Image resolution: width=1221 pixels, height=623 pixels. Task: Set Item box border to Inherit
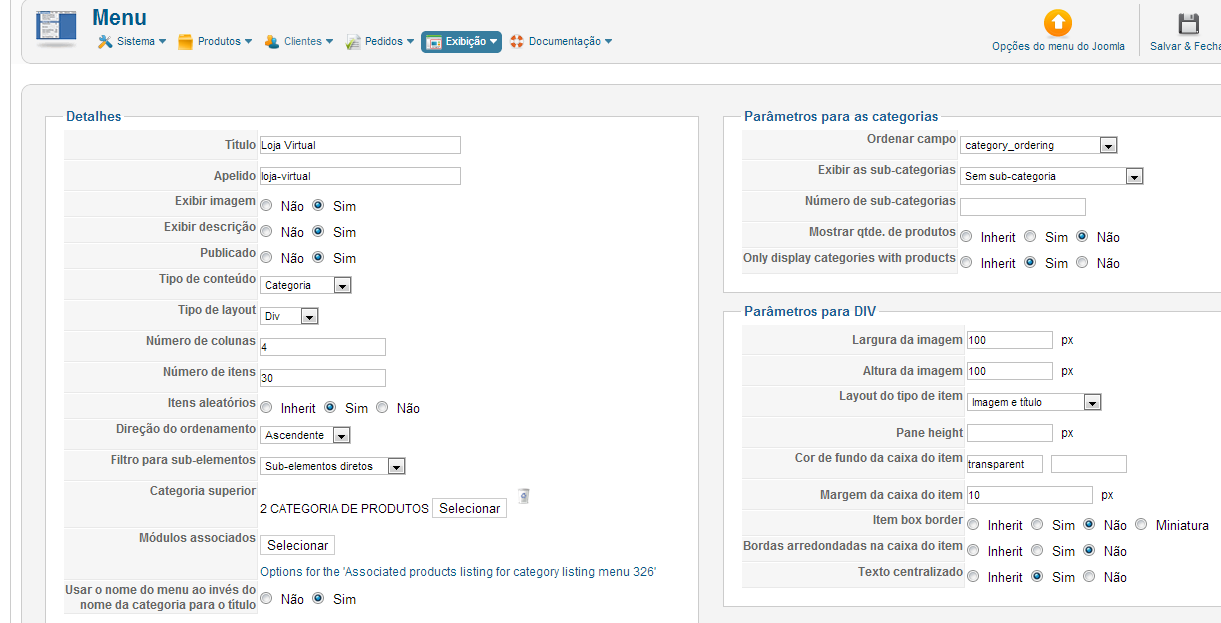[x=974, y=525]
